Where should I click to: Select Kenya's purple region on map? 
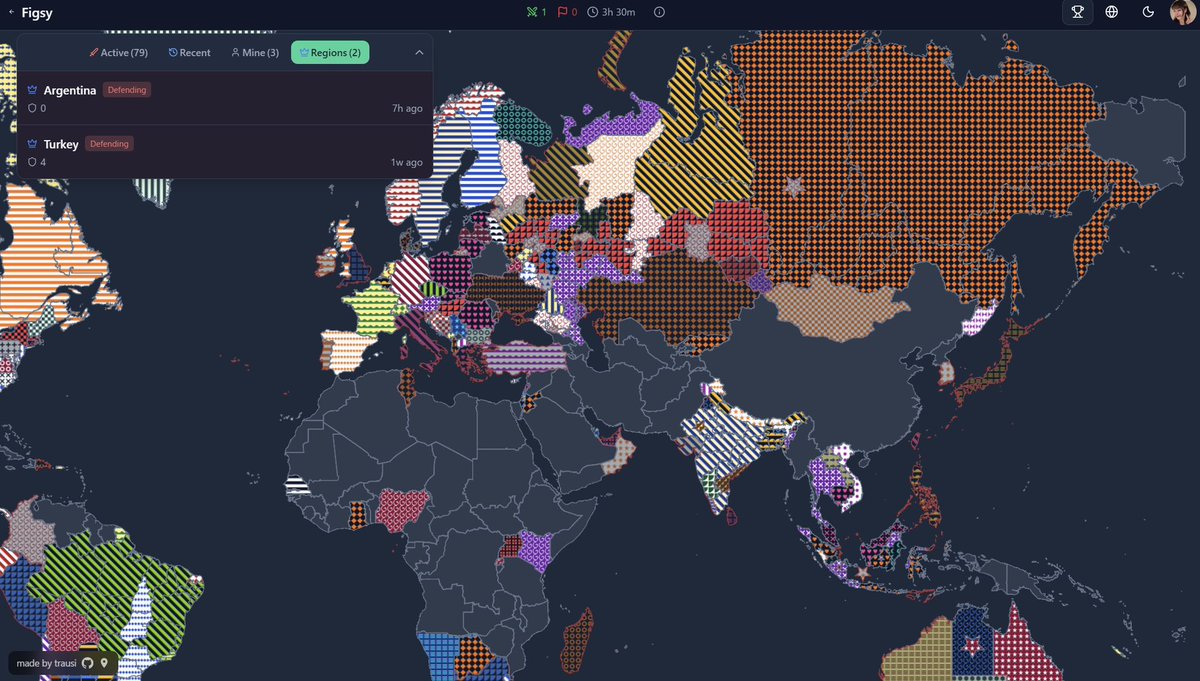(x=535, y=552)
